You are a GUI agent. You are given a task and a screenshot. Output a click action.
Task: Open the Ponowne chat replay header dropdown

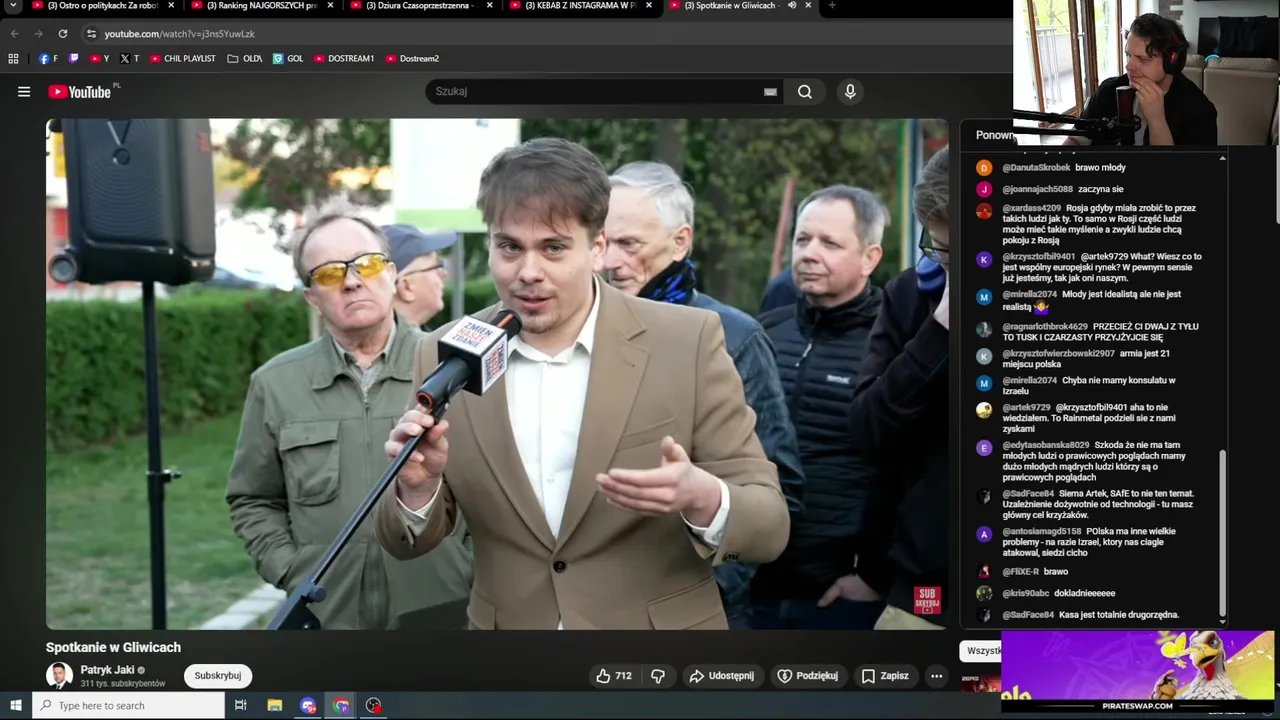[994, 135]
